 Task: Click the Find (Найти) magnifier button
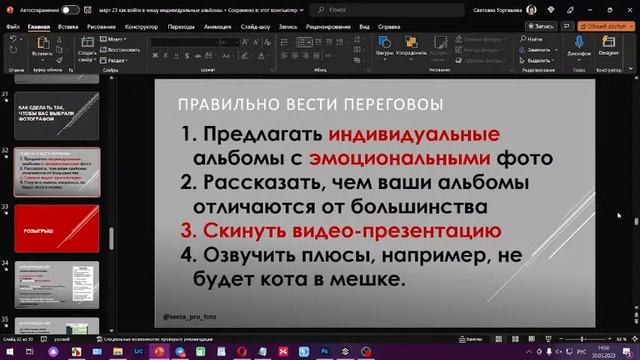(x=531, y=39)
